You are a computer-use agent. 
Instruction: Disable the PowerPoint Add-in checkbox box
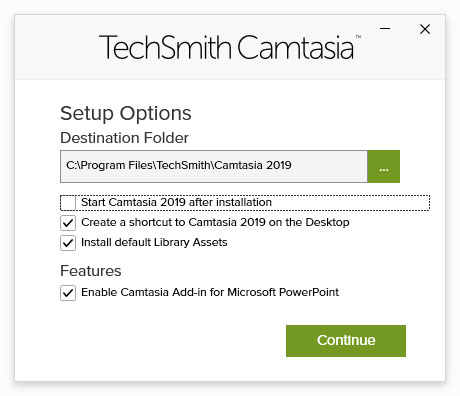pos(68,293)
